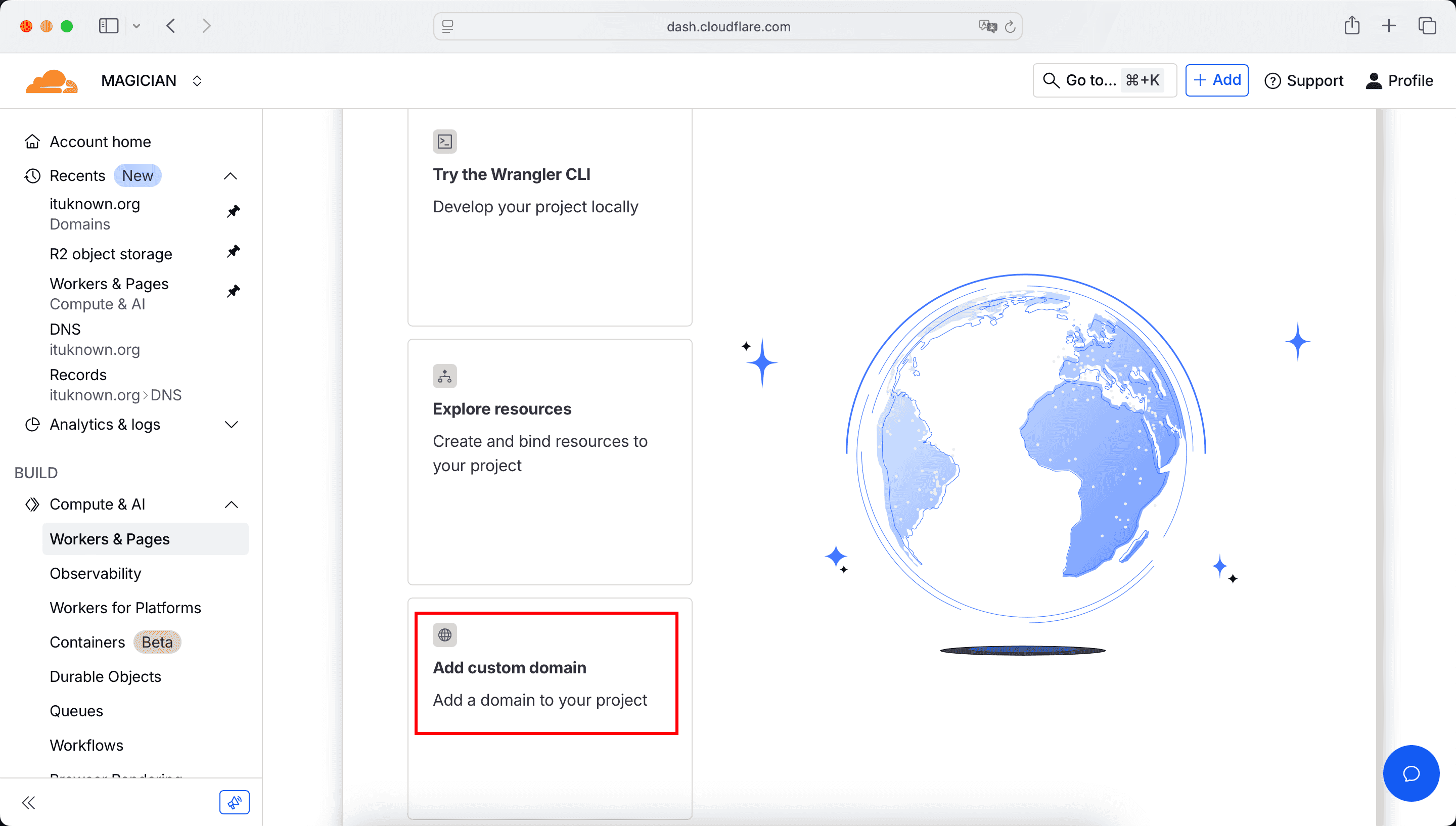Screen dimensions: 1456x826
Task: Unpin ituknown.org from Recents
Action: click(x=233, y=212)
